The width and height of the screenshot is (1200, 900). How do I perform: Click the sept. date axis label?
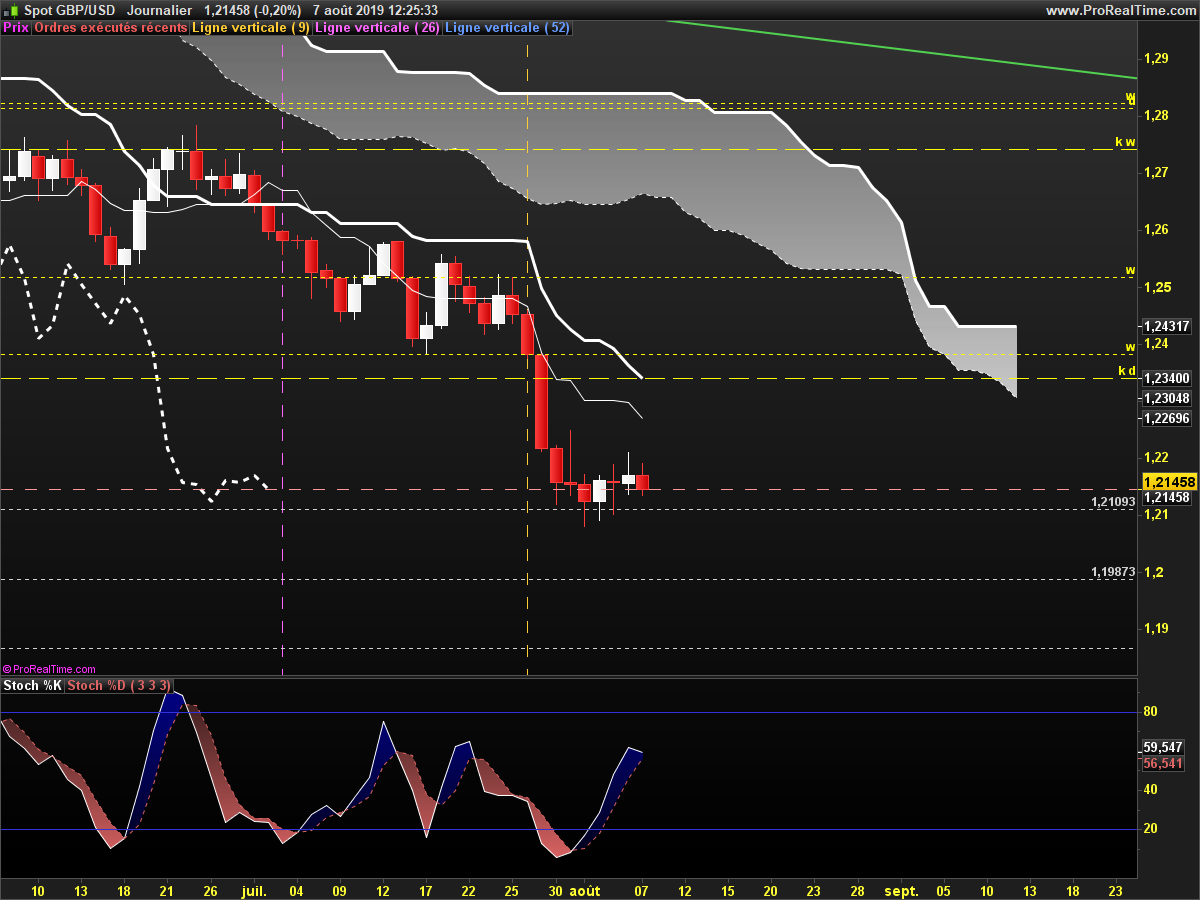coord(901,889)
